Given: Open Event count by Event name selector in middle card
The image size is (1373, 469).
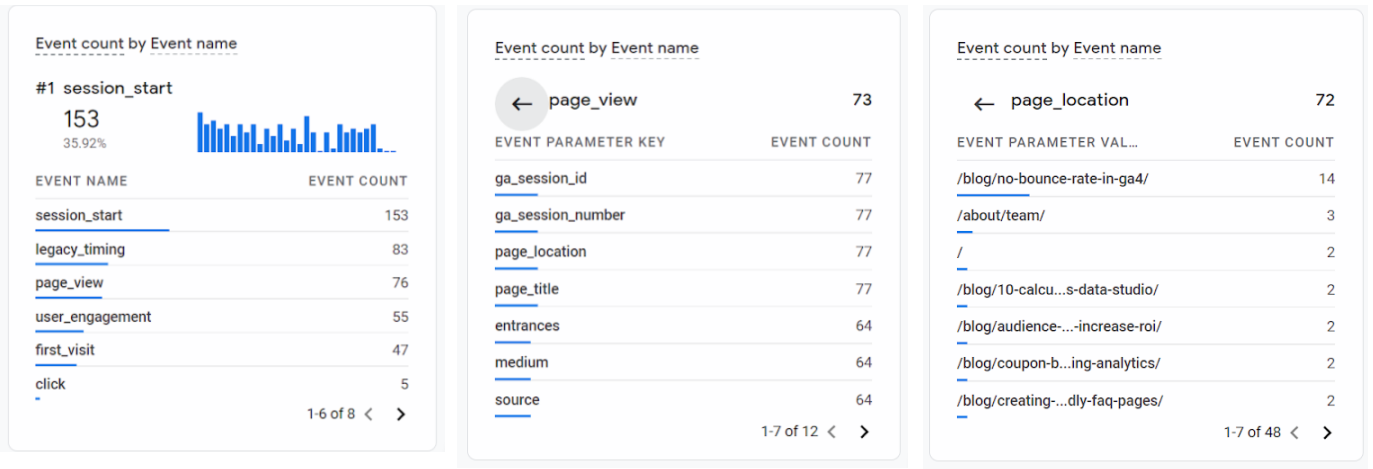Looking at the screenshot, I should coord(596,48).
